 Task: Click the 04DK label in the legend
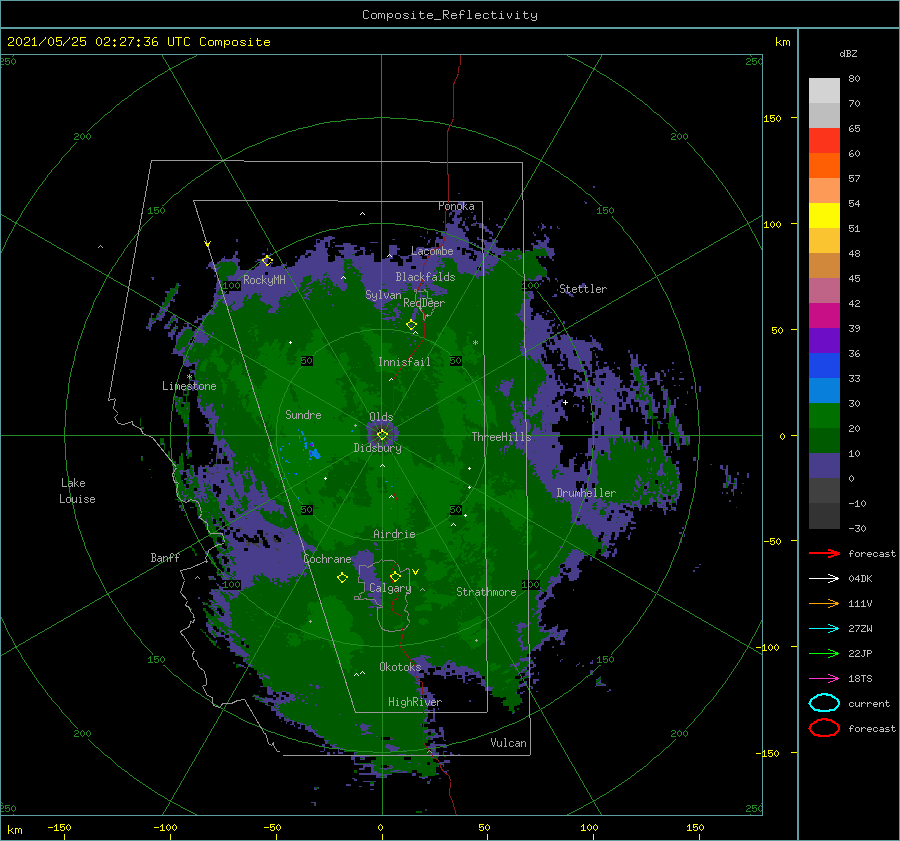click(860, 578)
